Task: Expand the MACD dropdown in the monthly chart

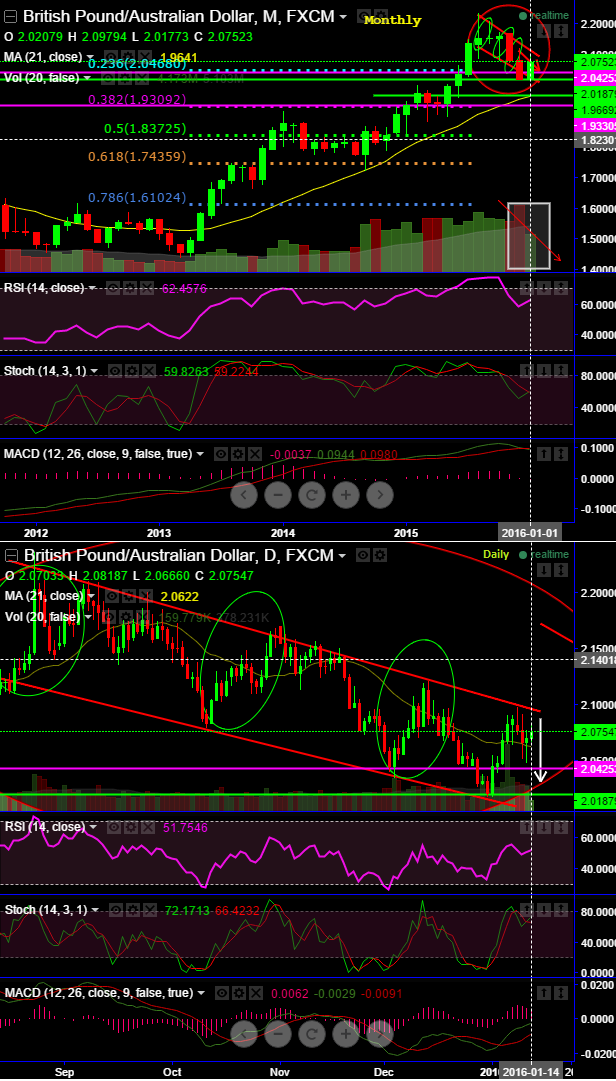Action: tap(200, 454)
